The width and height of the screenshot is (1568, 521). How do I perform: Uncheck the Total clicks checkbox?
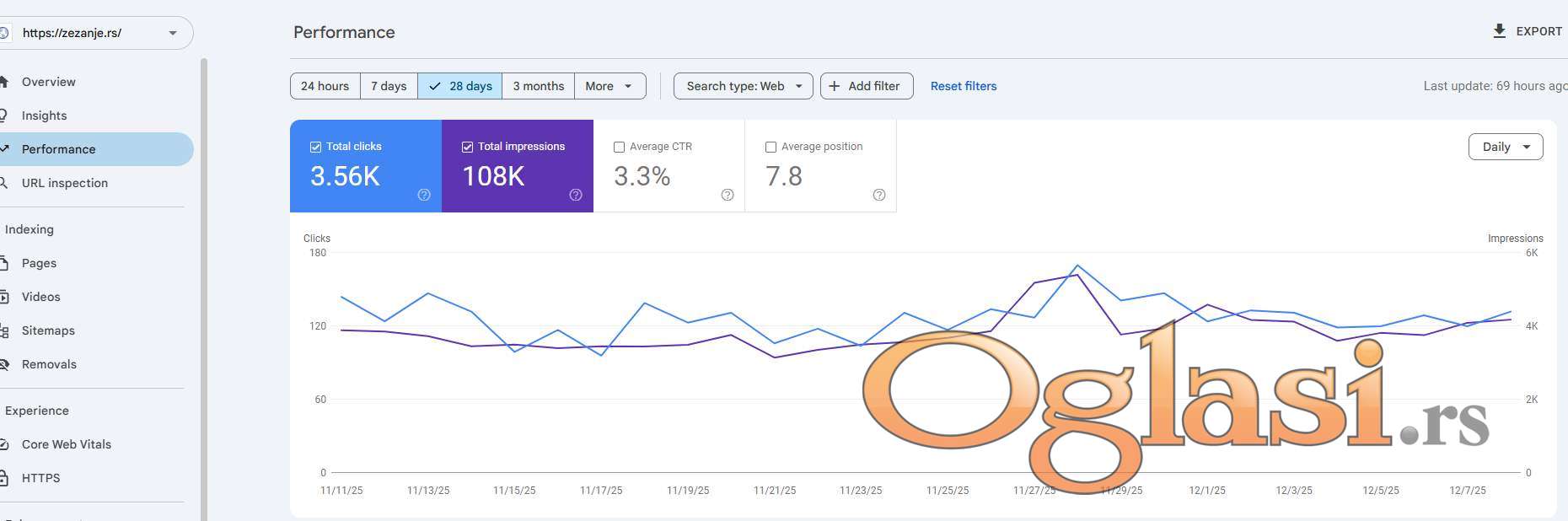click(315, 147)
